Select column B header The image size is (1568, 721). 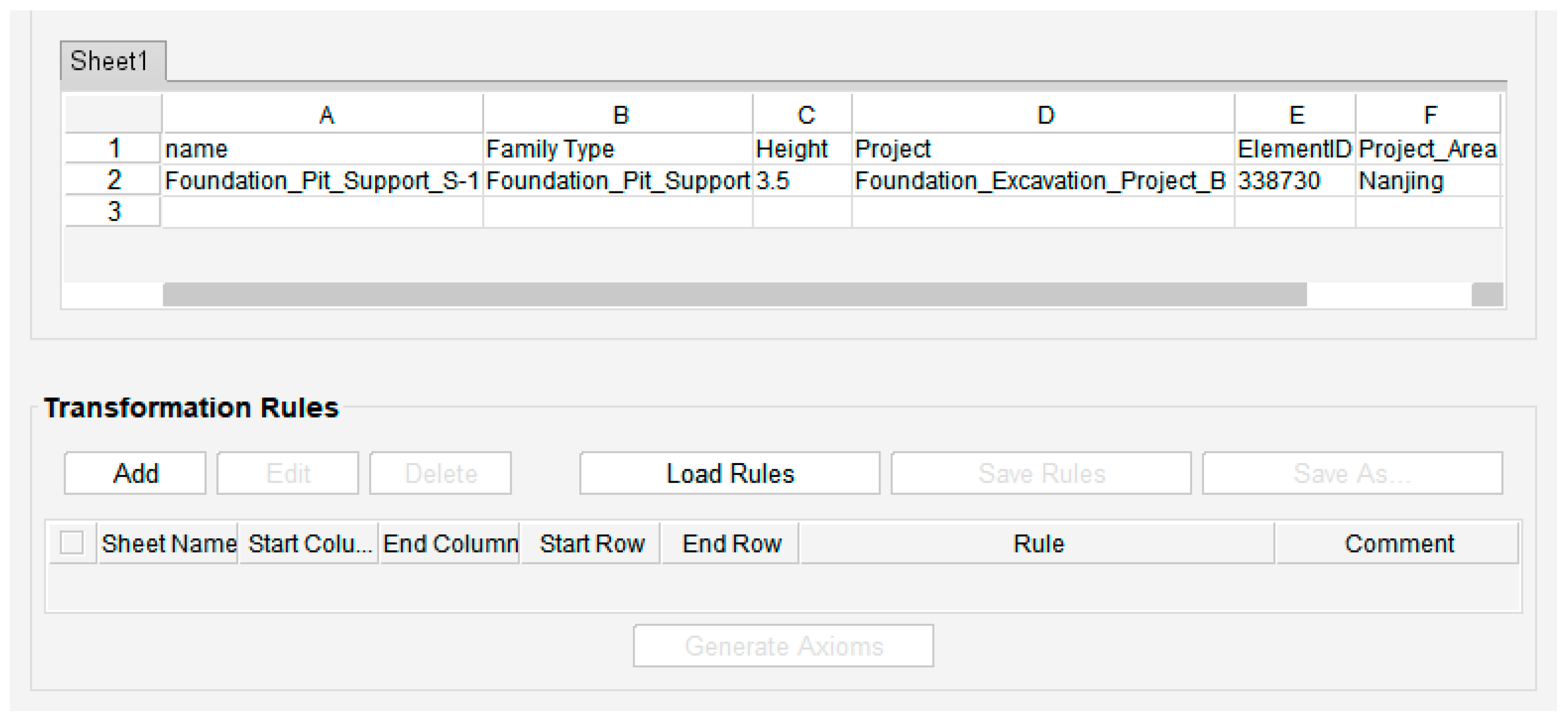click(618, 114)
